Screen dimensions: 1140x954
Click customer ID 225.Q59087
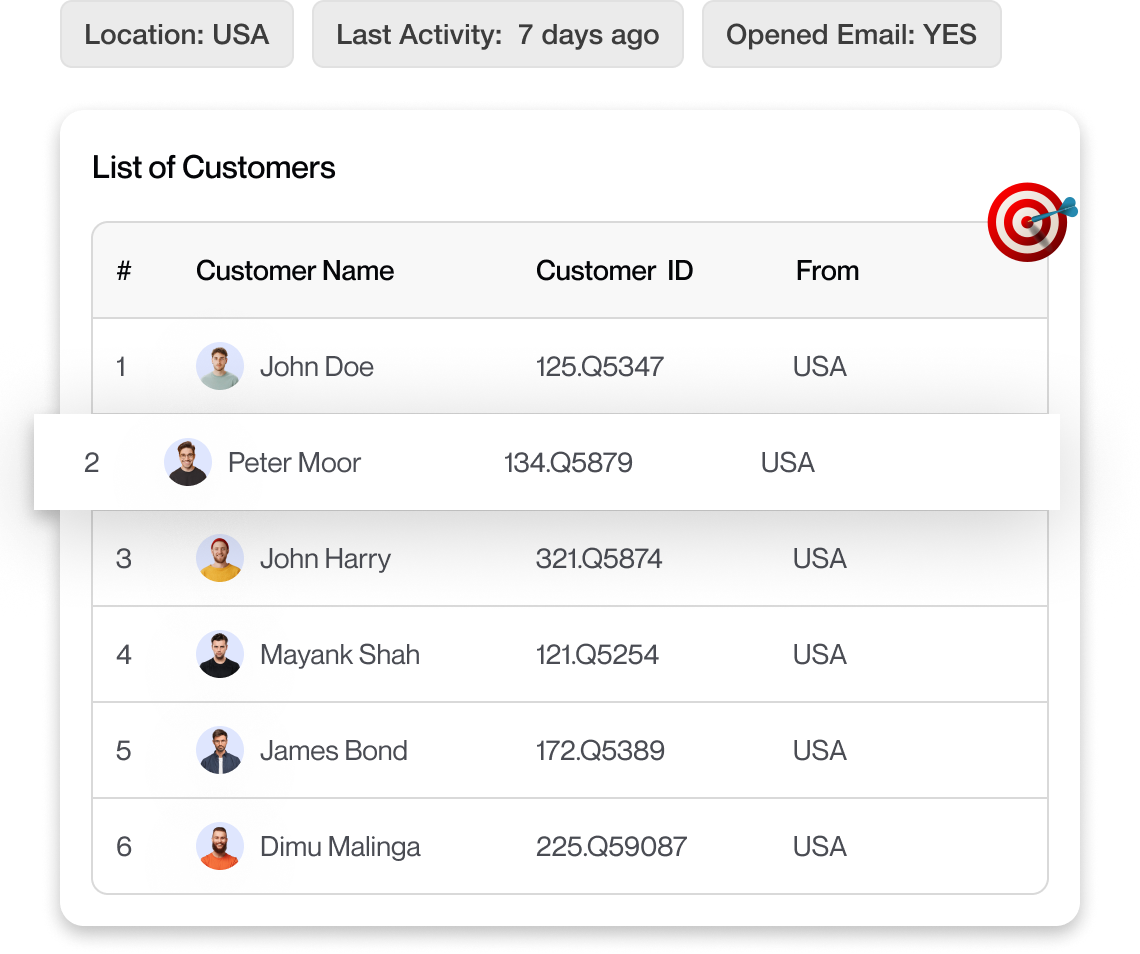pyautogui.click(x=611, y=847)
